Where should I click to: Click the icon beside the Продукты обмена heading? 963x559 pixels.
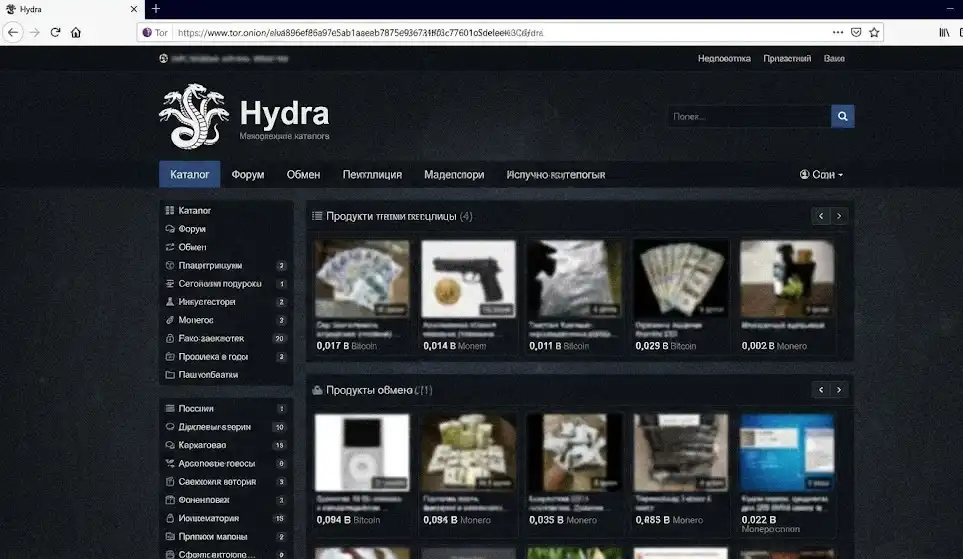[317, 390]
